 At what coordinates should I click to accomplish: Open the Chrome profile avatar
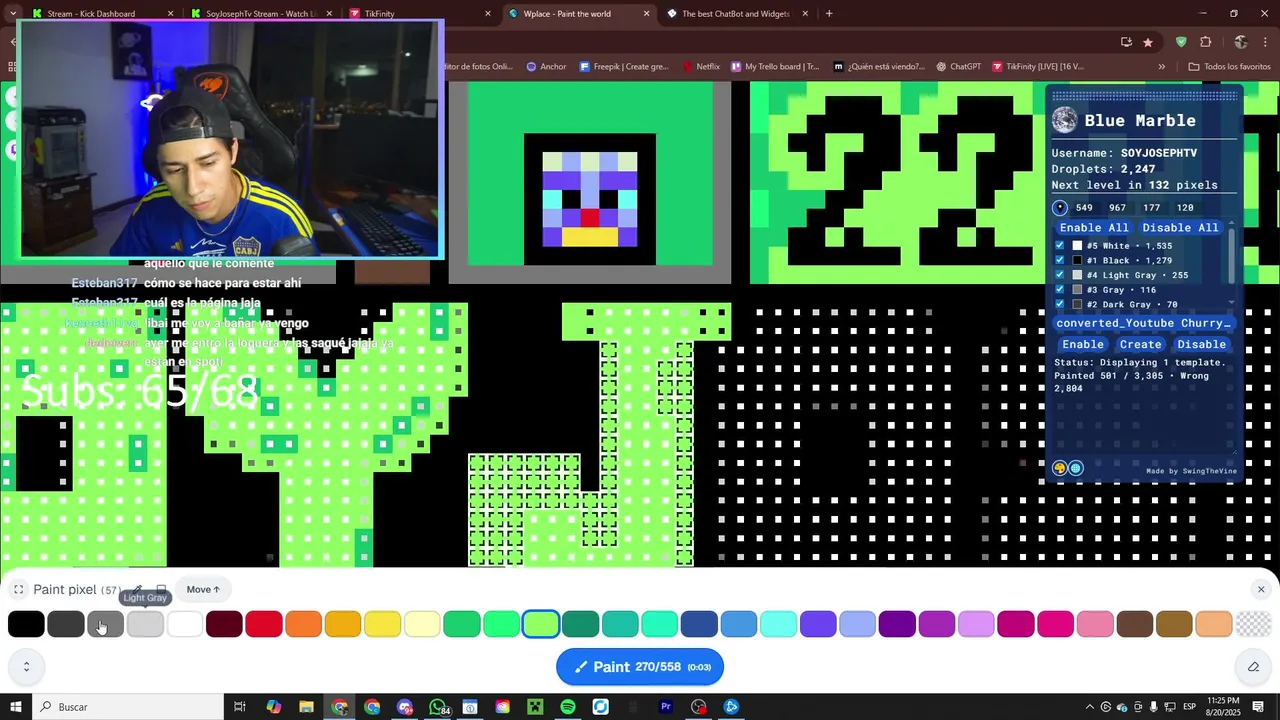tap(1241, 42)
